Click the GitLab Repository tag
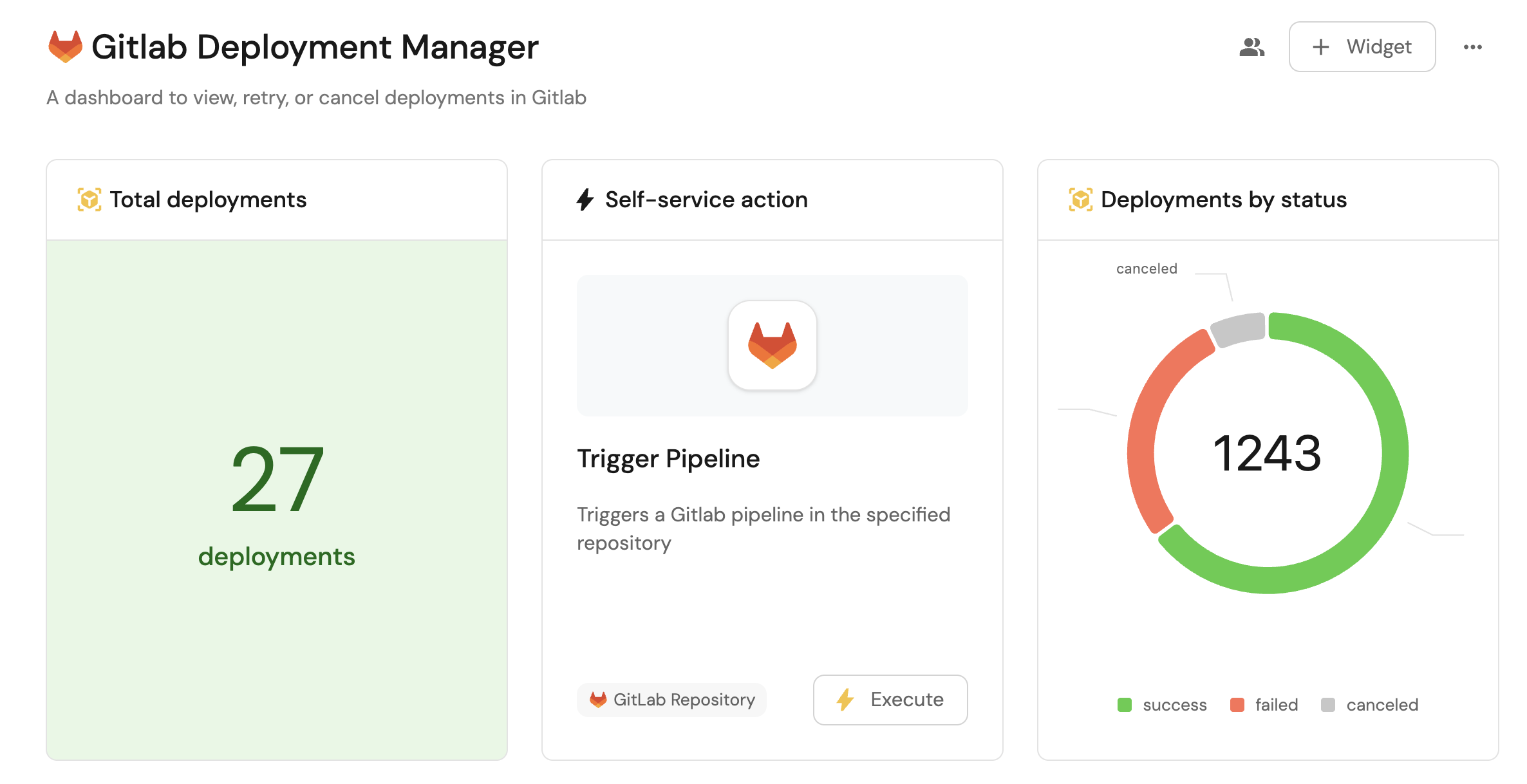The height and width of the screenshot is (784, 1527). coord(671,700)
